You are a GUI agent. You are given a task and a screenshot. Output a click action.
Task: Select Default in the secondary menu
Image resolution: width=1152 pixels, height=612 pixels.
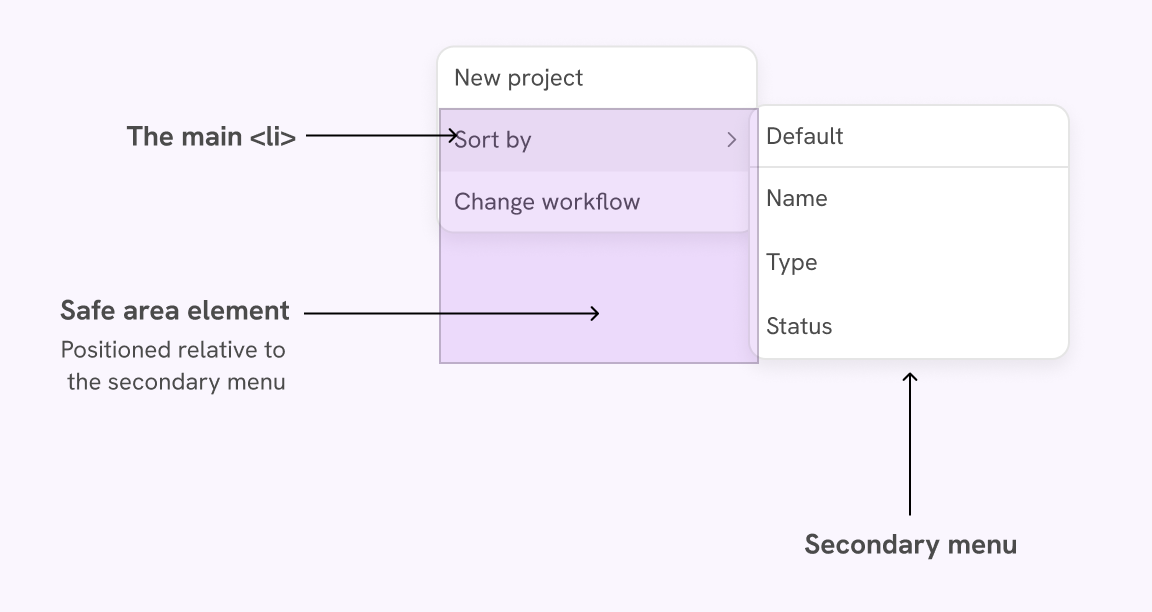pyautogui.click(x=805, y=136)
